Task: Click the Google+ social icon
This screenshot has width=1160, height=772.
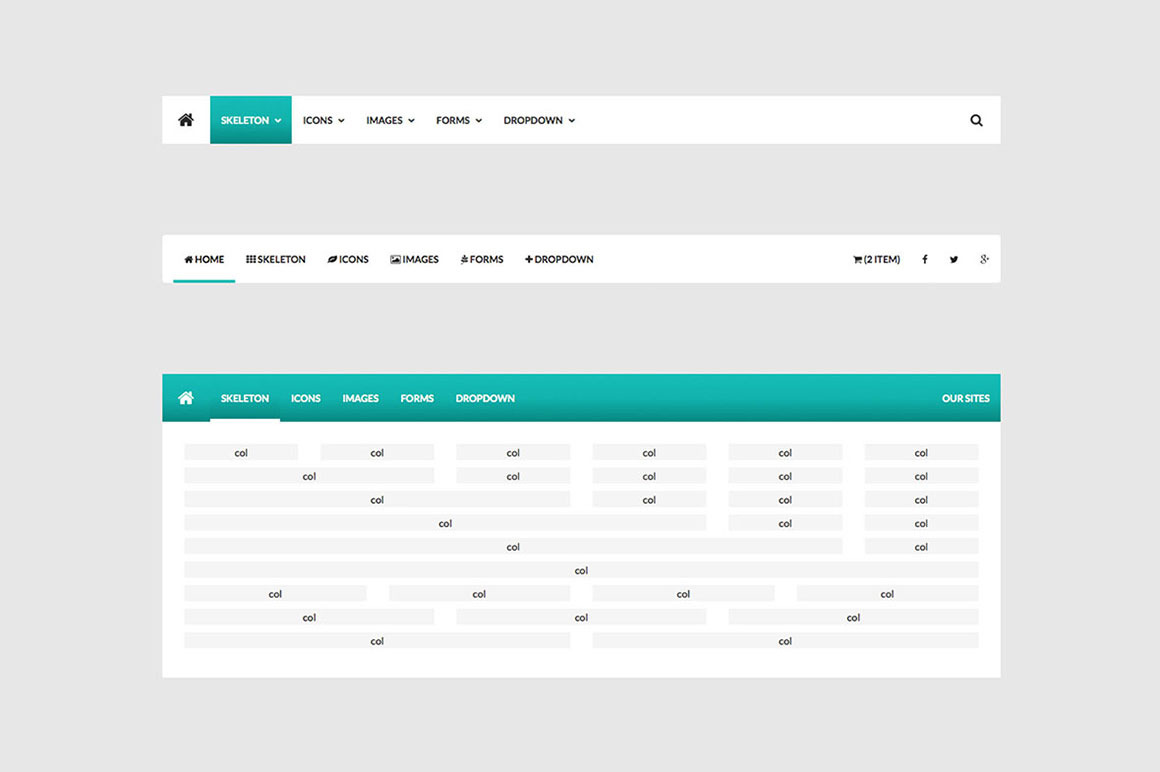Action: click(x=984, y=259)
